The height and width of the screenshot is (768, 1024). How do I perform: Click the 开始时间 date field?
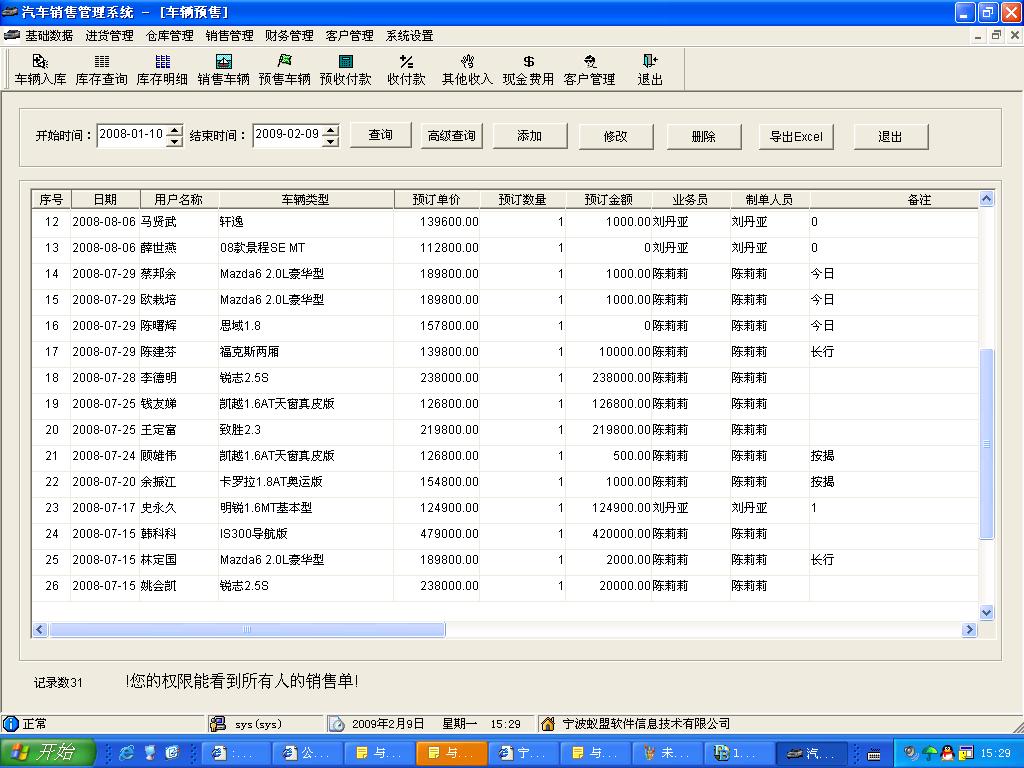[x=132, y=135]
